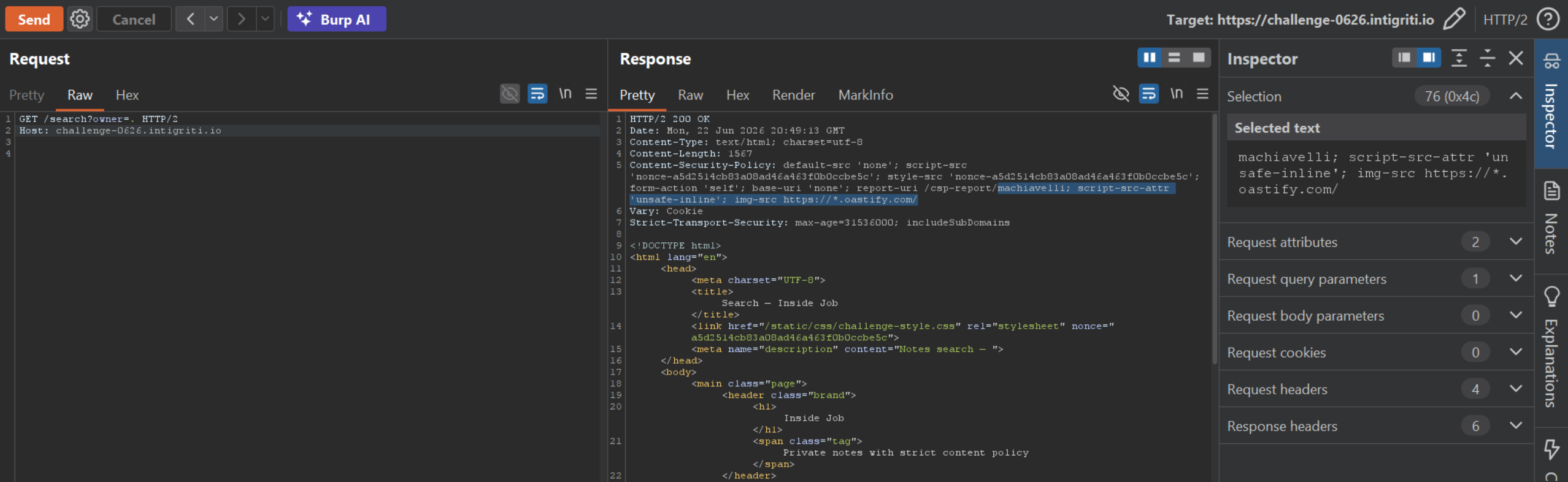
Task: Open help question mark icon
Action: pos(1548,19)
